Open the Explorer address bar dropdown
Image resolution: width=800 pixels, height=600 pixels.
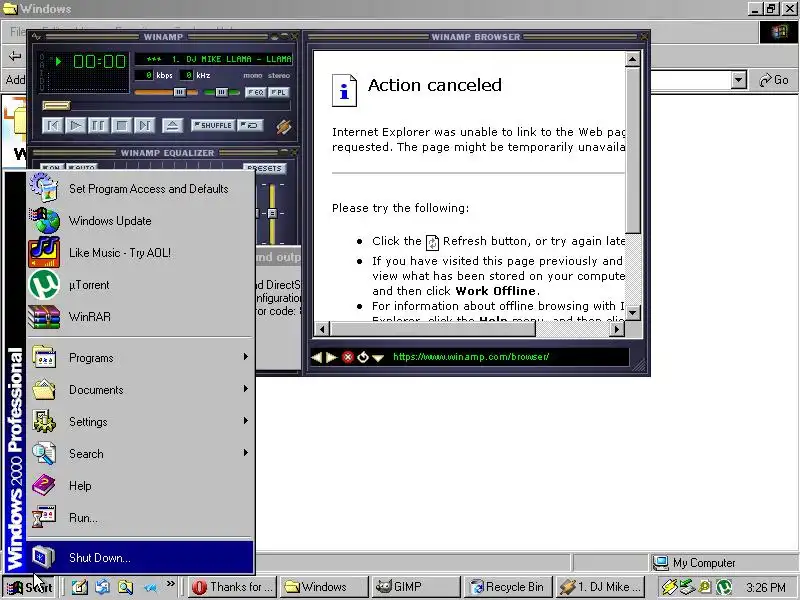click(x=738, y=80)
